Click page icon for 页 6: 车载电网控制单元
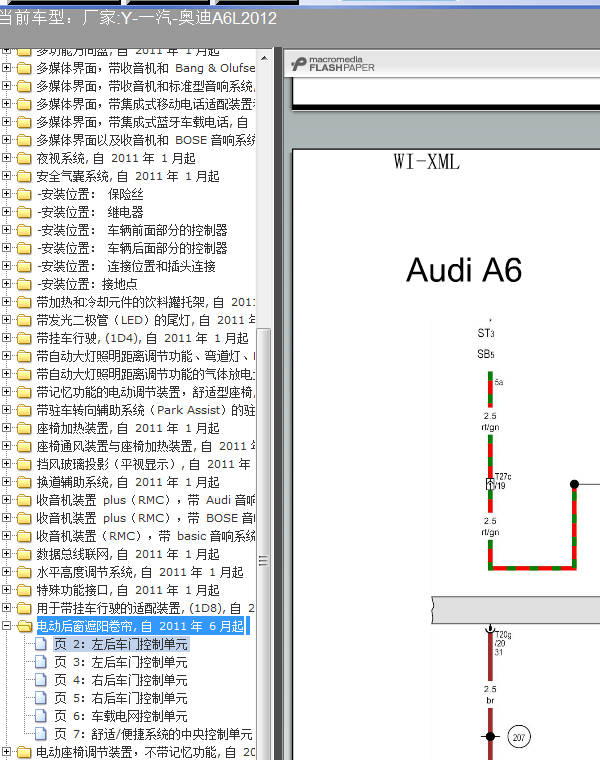Viewport: 600px width, 760px height. point(41,716)
